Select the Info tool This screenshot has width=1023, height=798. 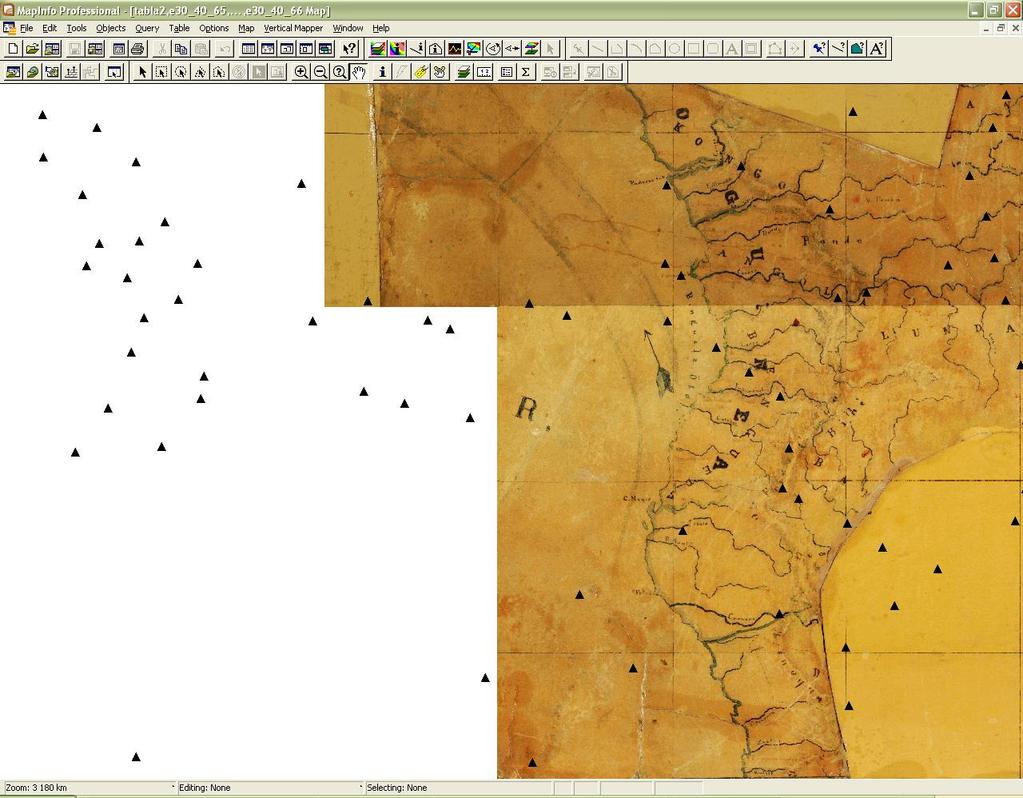pyautogui.click(x=382, y=72)
